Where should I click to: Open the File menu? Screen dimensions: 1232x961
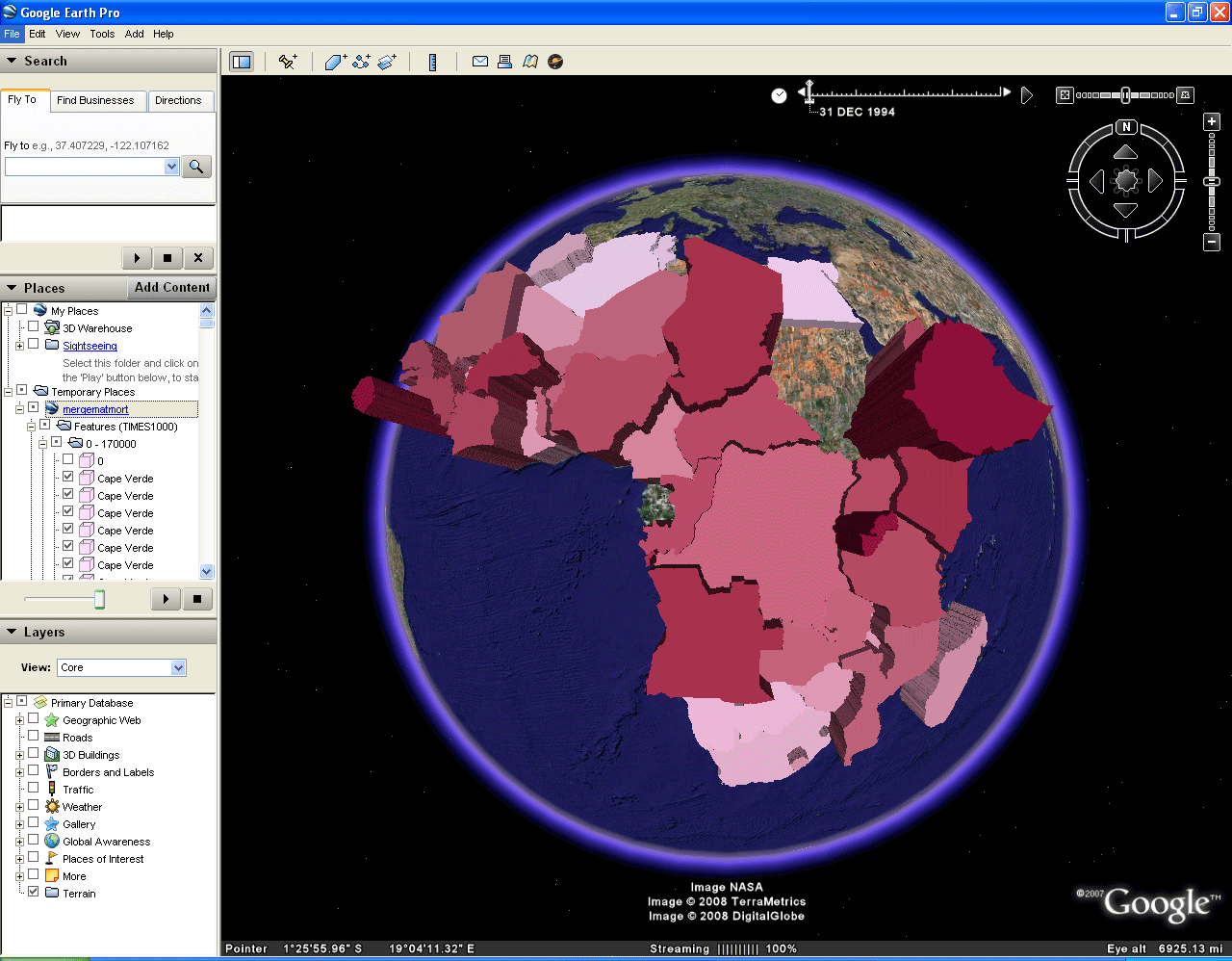tap(12, 34)
